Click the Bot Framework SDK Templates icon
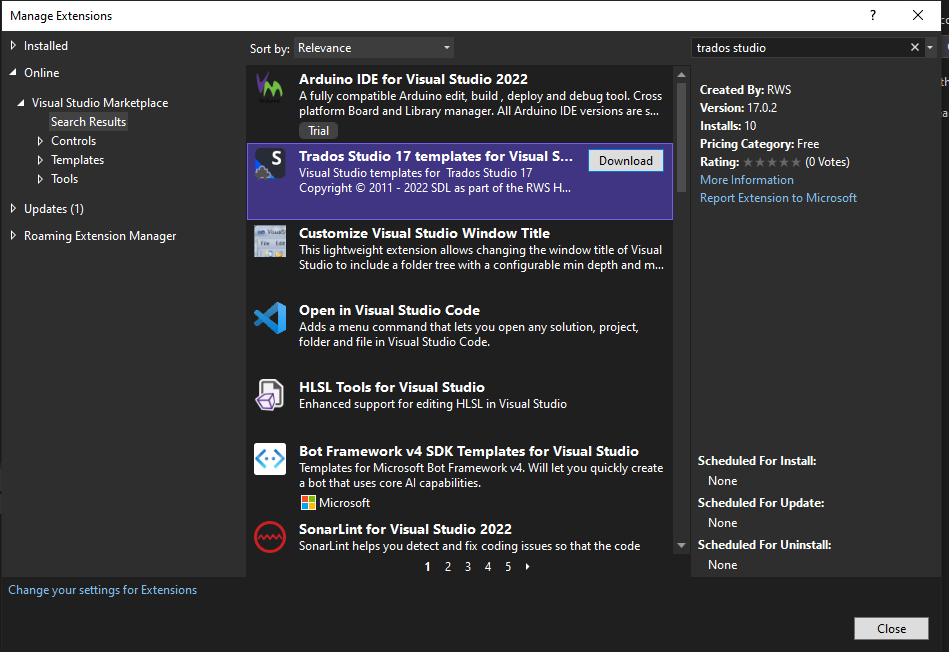Image resolution: width=949 pixels, height=652 pixels. click(x=270, y=459)
